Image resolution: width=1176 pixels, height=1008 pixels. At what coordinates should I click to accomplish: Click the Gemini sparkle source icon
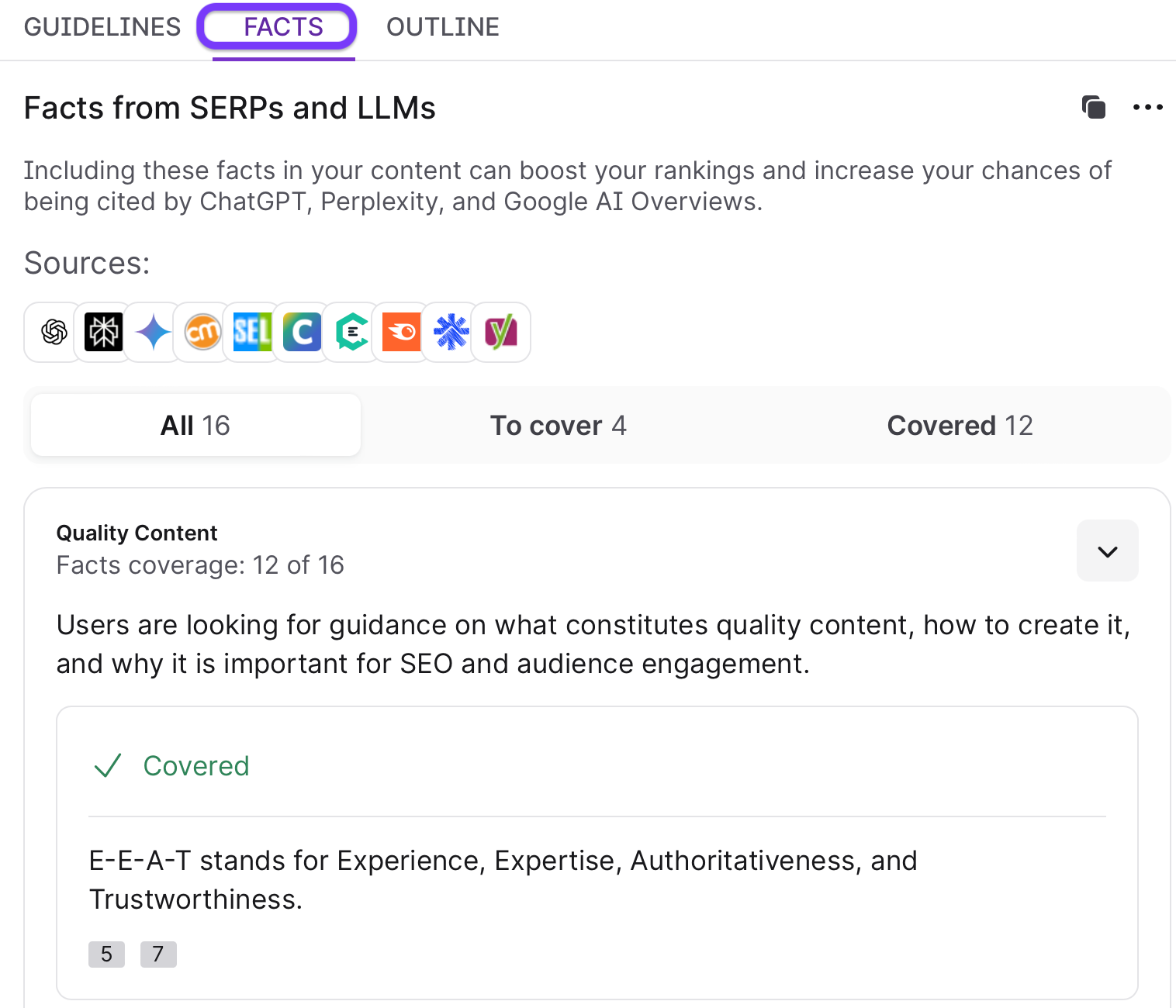(154, 333)
